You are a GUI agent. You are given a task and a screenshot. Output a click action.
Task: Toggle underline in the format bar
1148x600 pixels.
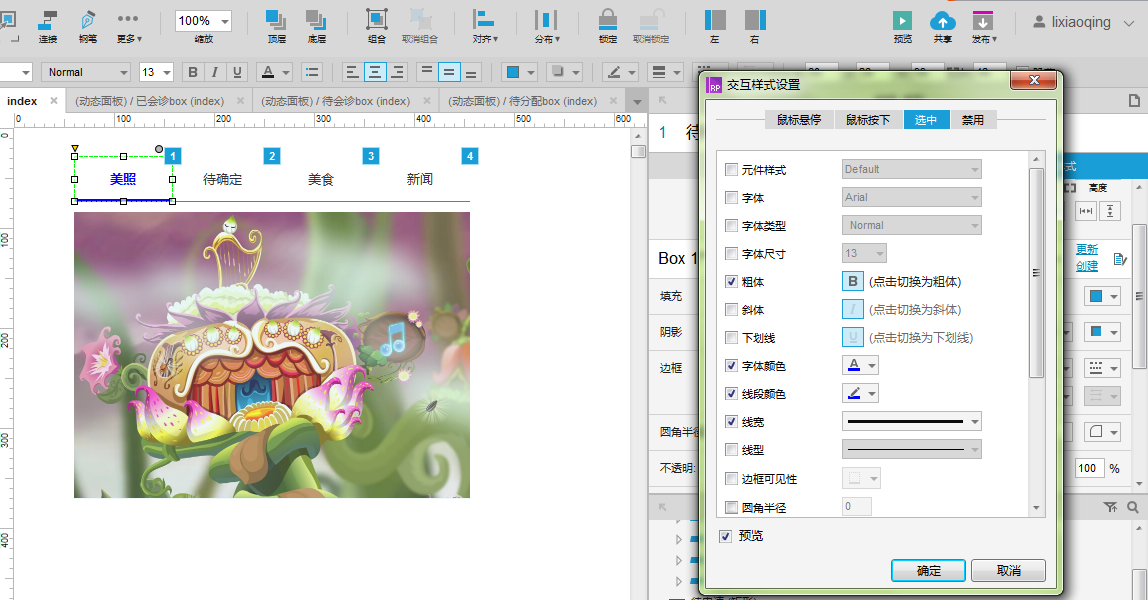(237, 72)
